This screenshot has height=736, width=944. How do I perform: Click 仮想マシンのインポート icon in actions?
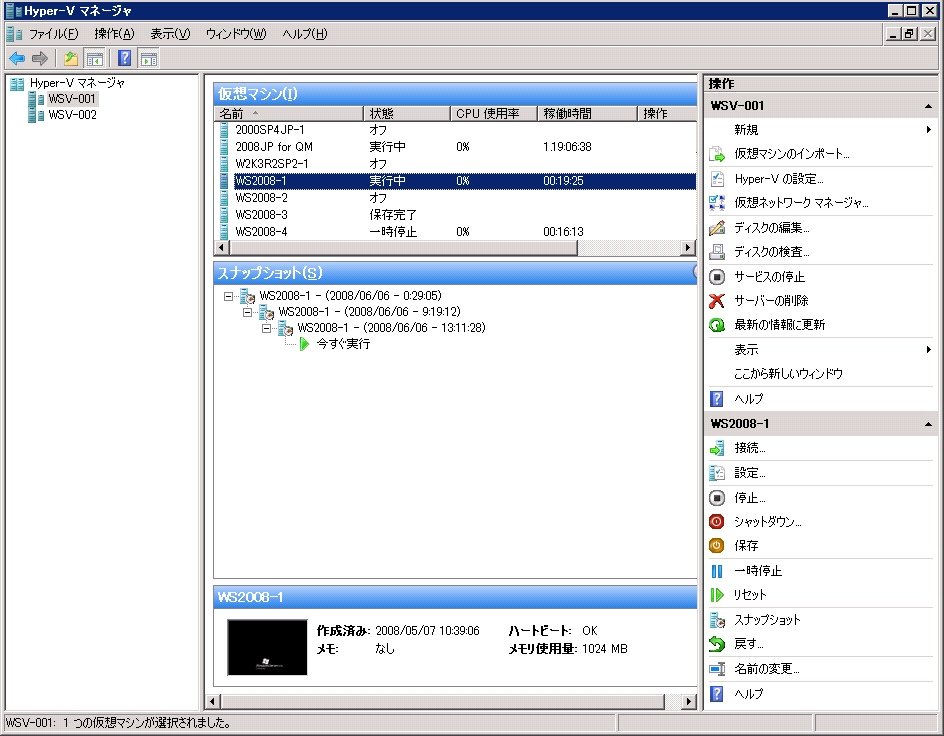(x=716, y=154)
